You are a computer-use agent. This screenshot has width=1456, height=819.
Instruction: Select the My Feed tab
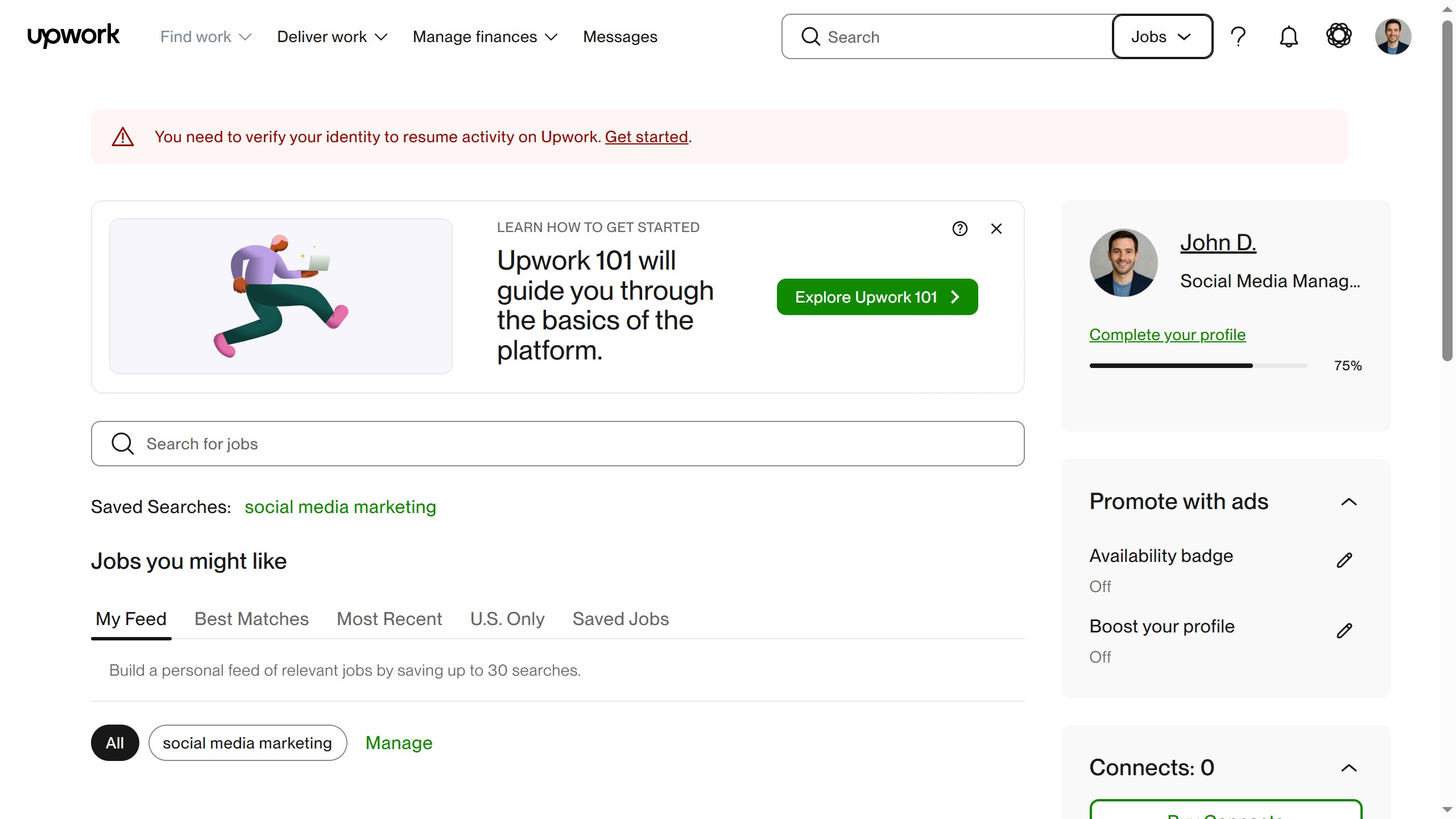131,619
